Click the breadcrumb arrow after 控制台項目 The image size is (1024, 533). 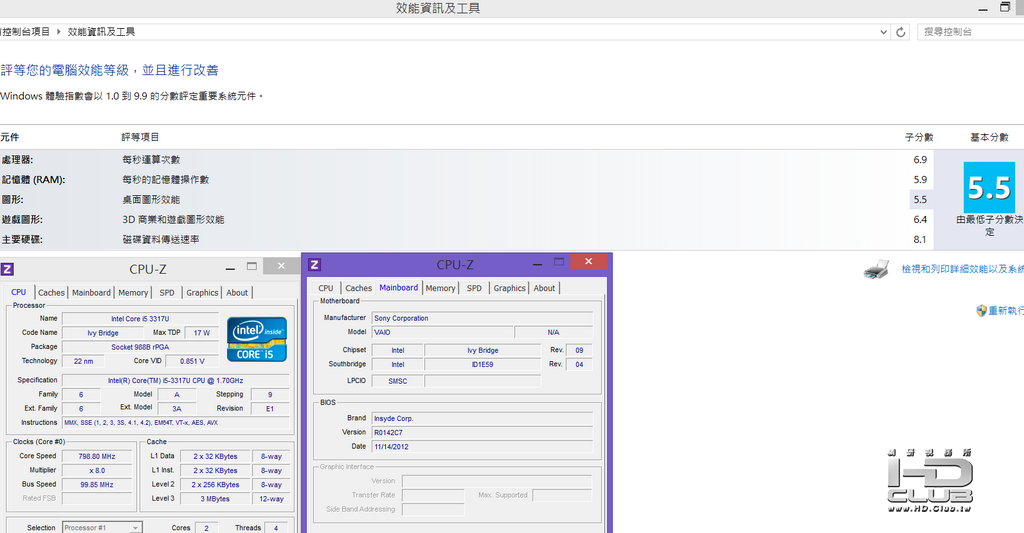[x=59, y=31]
